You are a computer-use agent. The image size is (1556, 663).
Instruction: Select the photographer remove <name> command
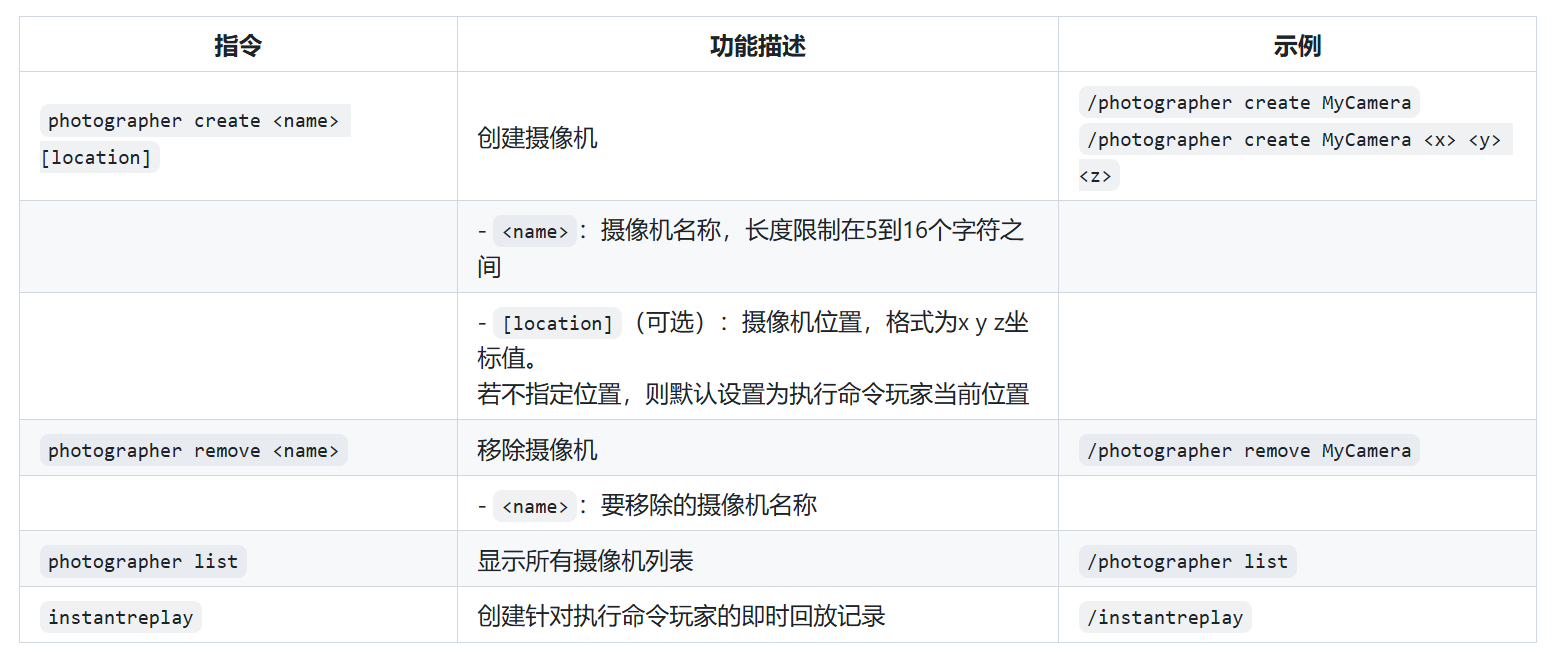[x=194, y=451]
